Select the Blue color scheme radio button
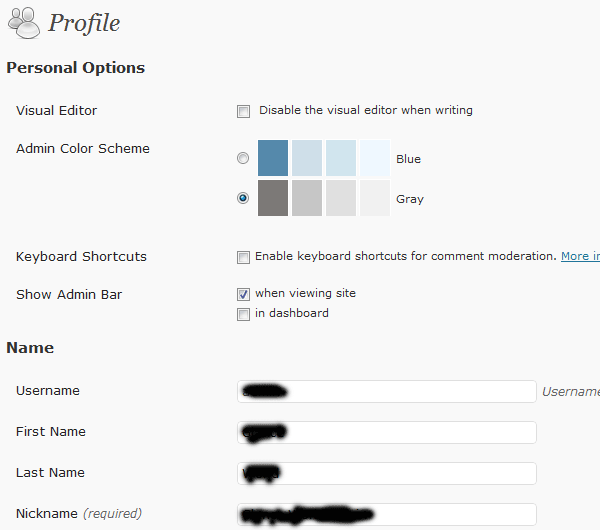 243,158
